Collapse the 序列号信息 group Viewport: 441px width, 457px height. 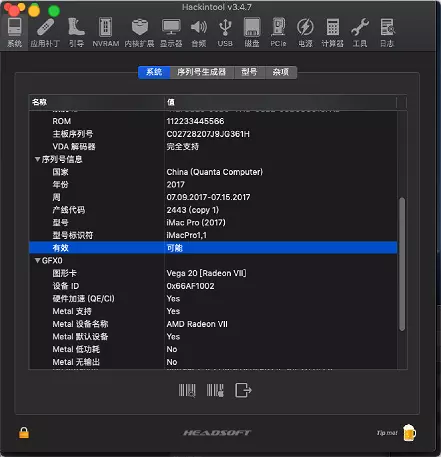38,159
